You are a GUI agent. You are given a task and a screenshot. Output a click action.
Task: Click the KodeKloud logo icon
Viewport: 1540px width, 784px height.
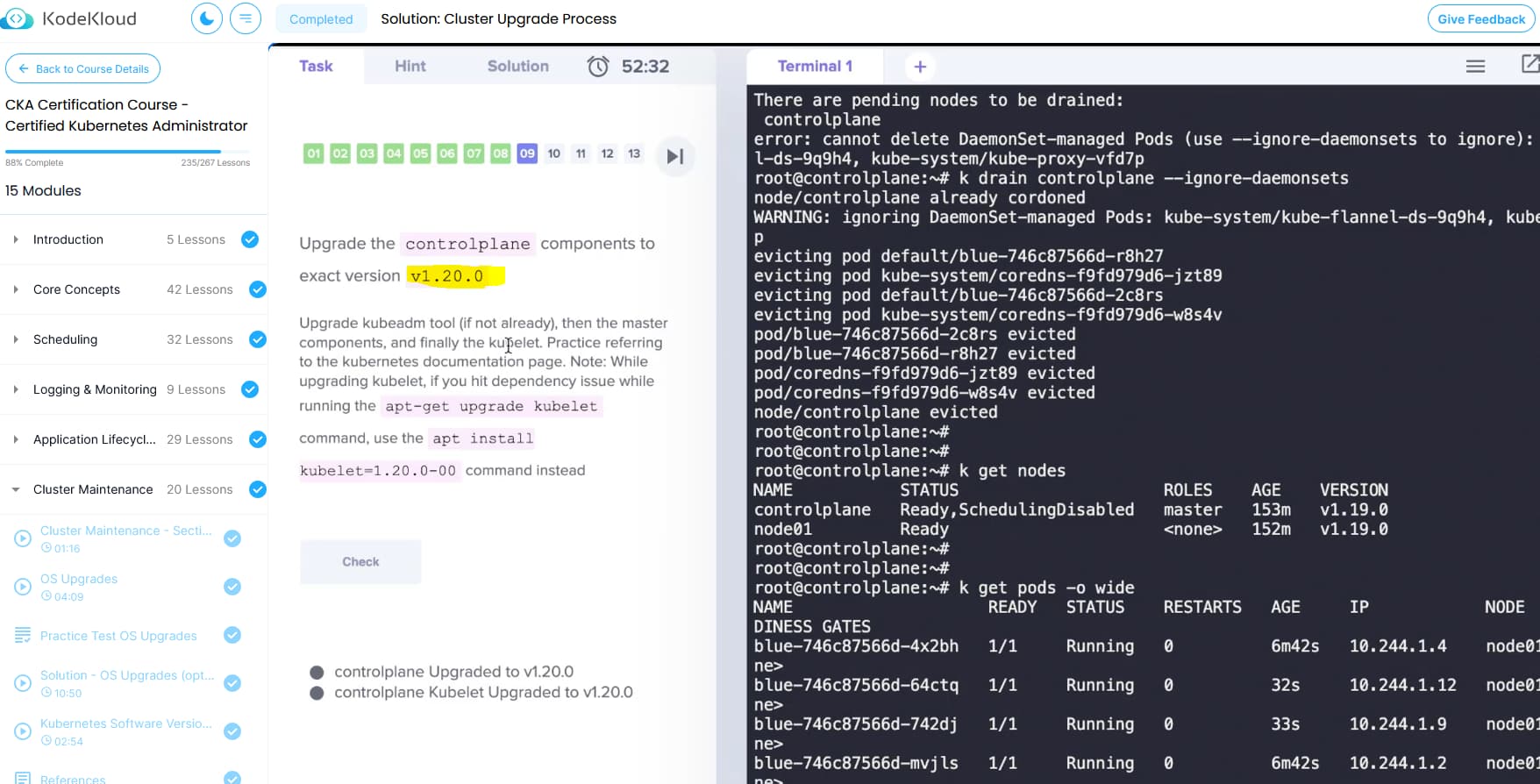17,18
